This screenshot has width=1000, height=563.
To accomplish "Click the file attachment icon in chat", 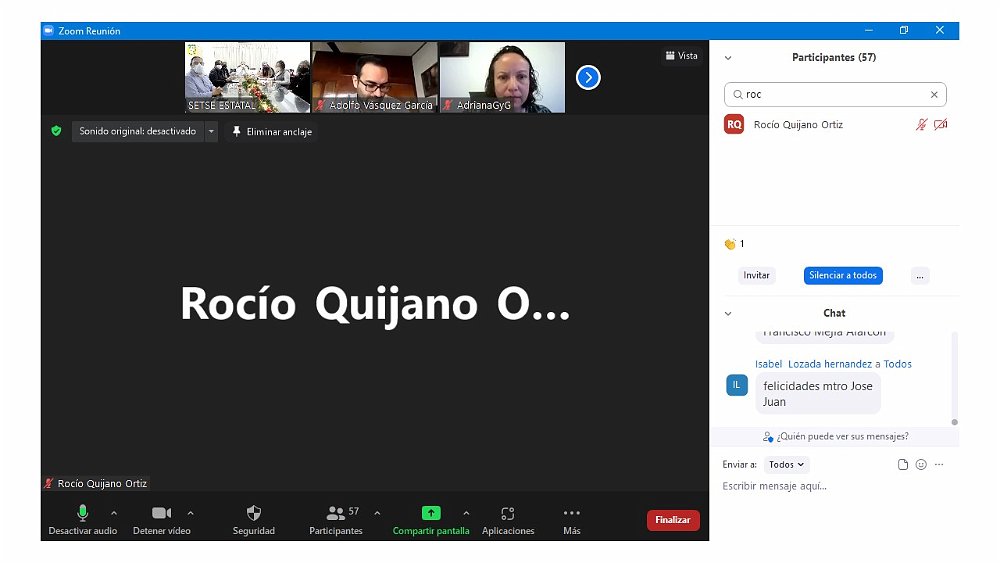I will (x=903, y=465).
